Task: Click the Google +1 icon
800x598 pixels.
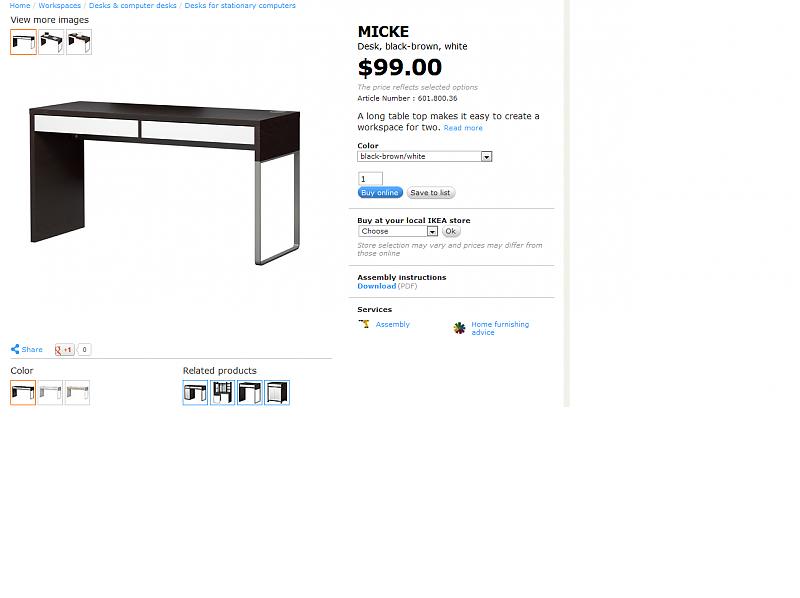Action: pyautogui.click(x=65, y=350)
